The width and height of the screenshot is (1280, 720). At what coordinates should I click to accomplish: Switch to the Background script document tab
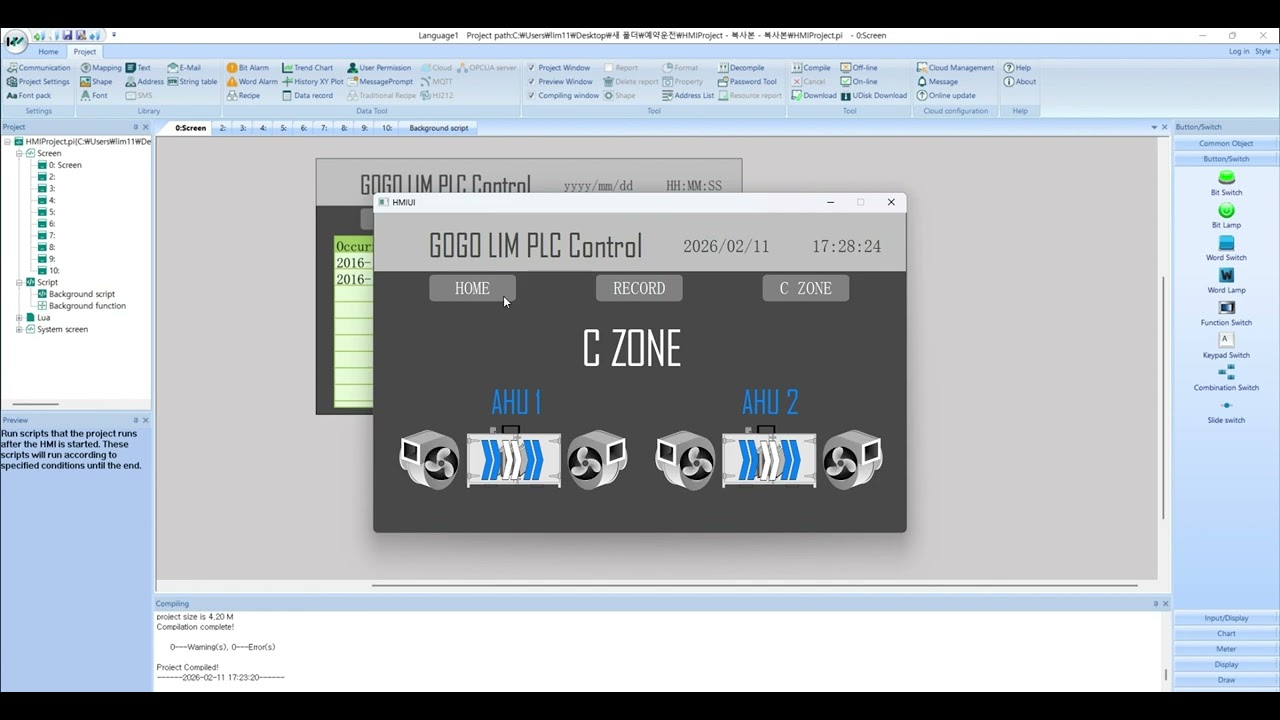[x=438, y=128]
